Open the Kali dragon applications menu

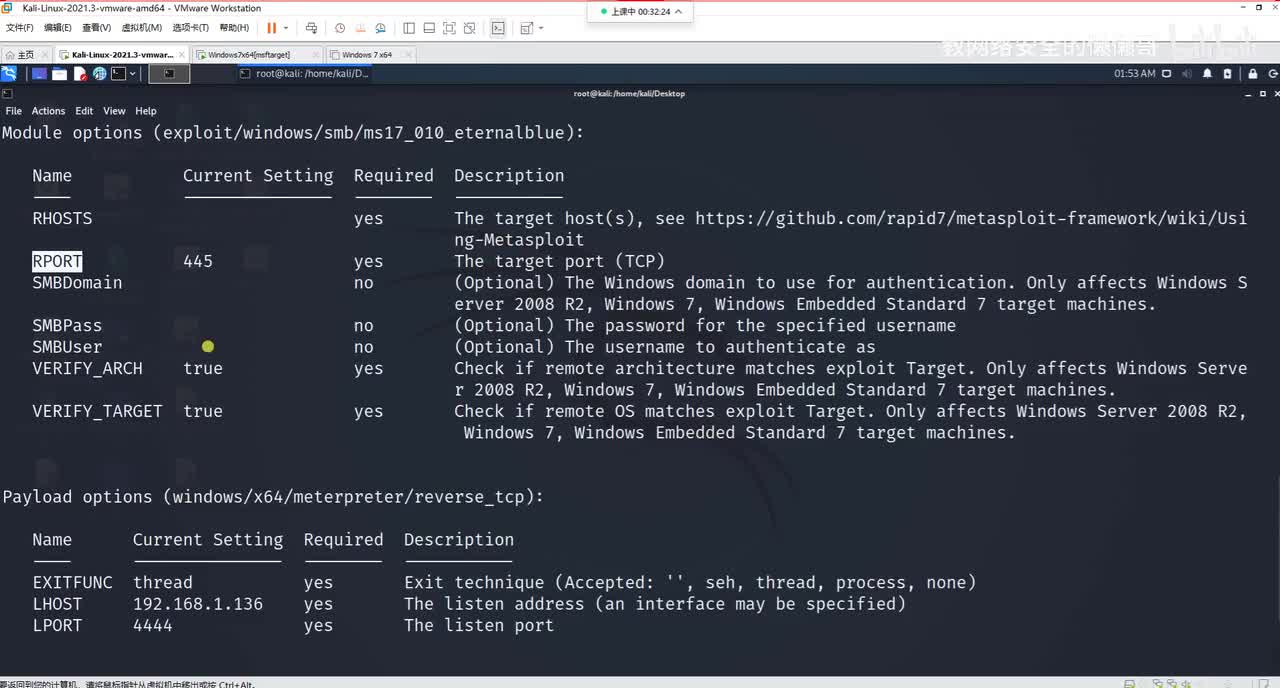(x=9, y=74)
